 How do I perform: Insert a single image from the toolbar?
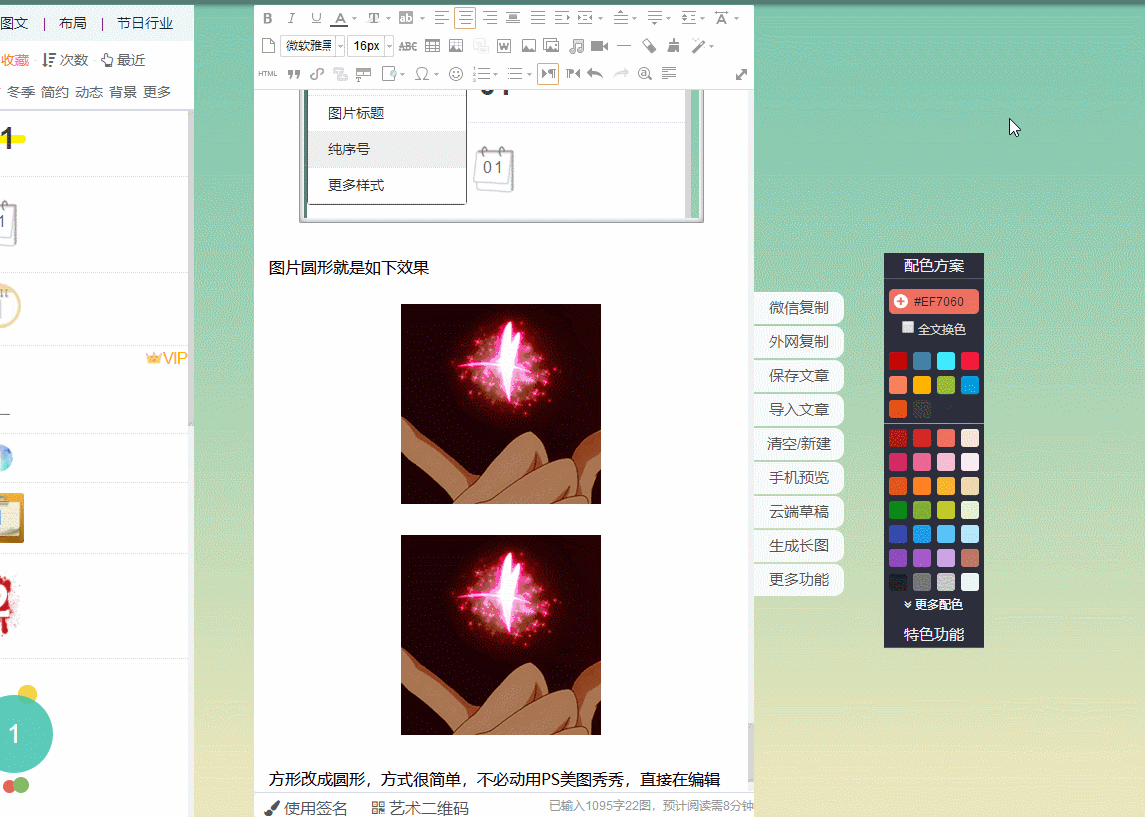click(528, 46)
